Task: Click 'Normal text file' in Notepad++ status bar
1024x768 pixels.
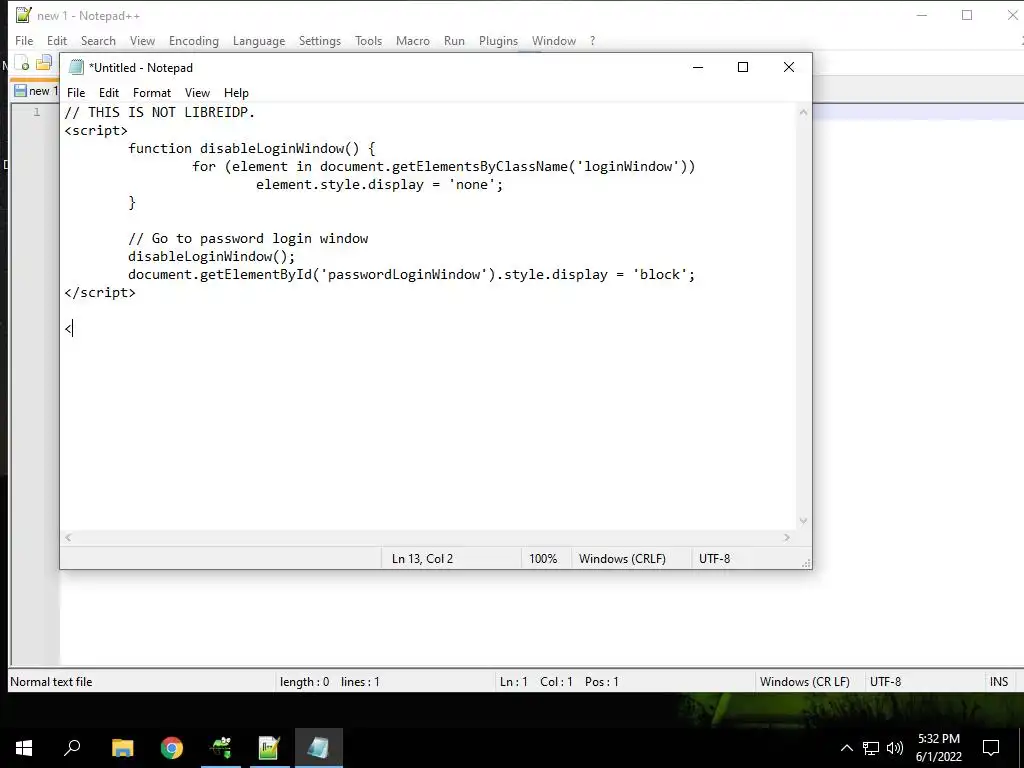Action: click(x=51, y=682)
